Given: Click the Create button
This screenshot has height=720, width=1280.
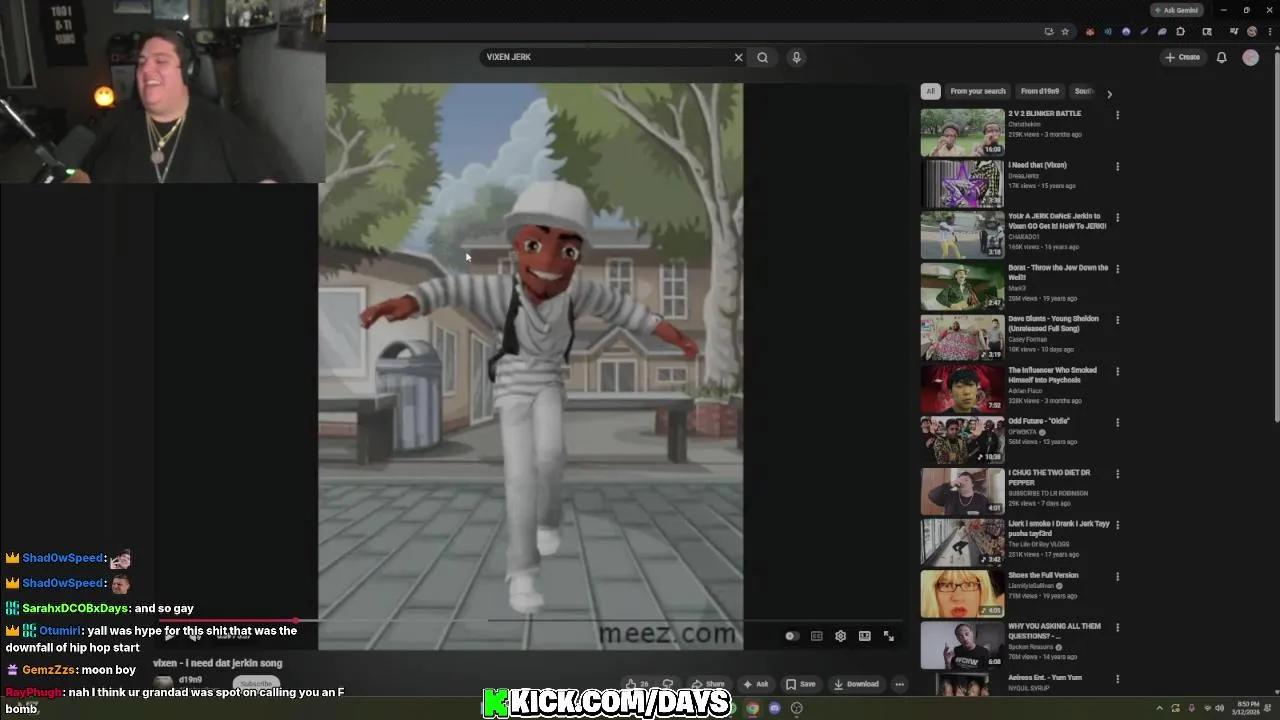Looking at the screenshot, I should pyautogui.click(x=1182, y=57).
